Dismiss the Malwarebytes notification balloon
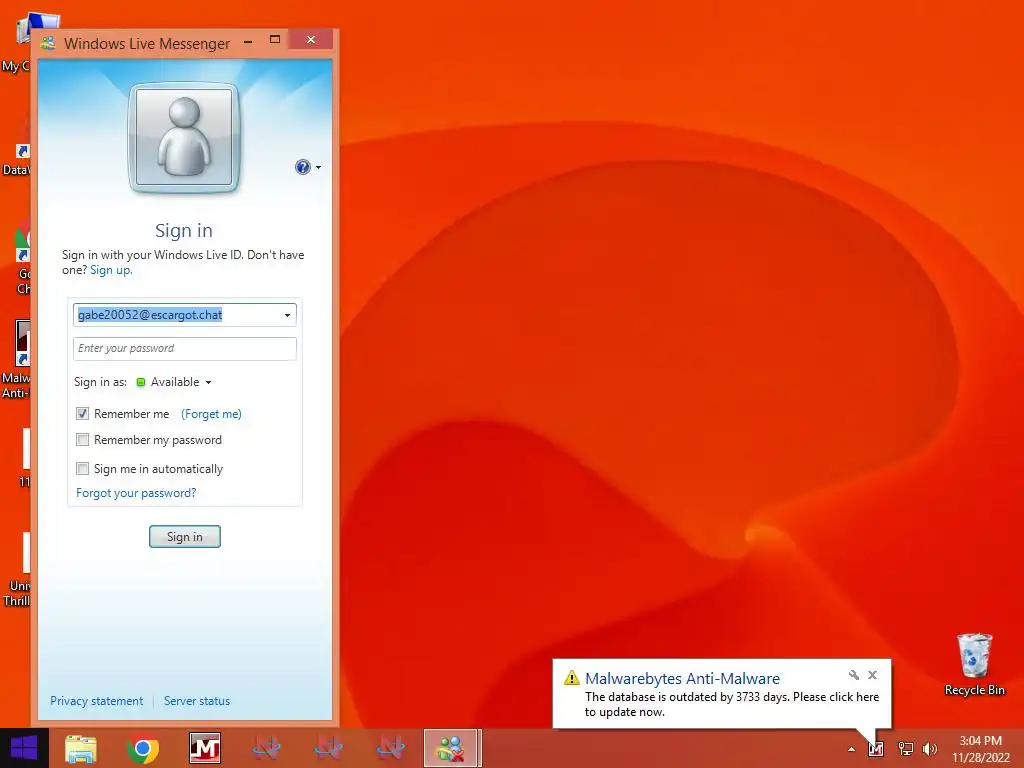The height and width of the screenshot is (768, 1024). pyautogui.click(x=872, y=675)
